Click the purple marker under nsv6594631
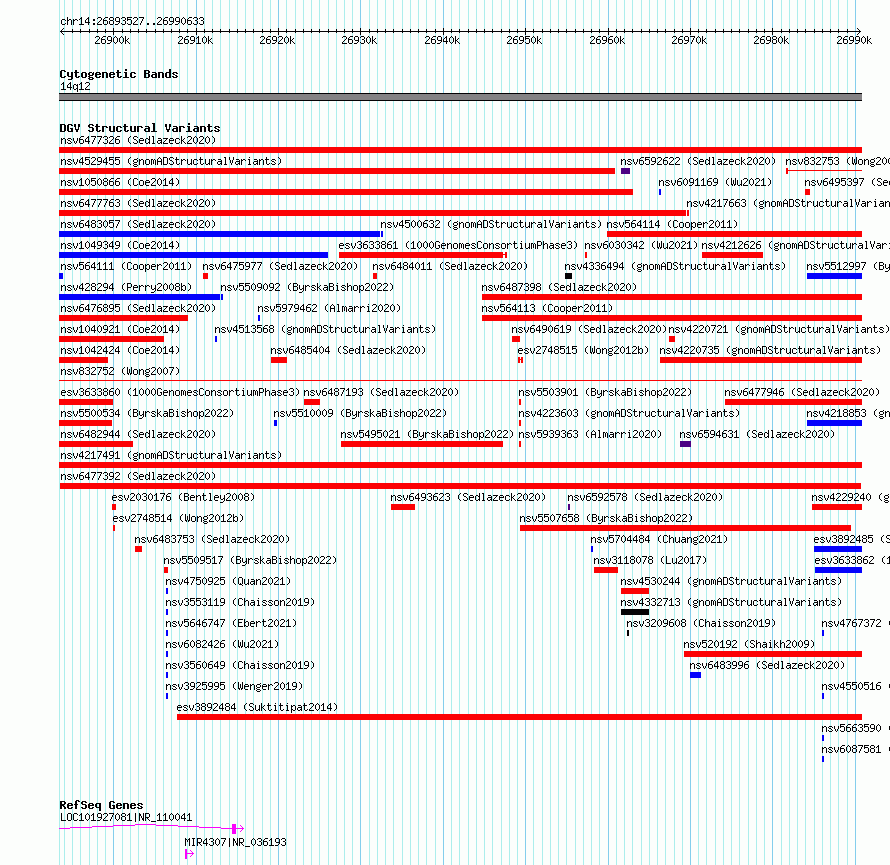This screenshot has width=890, height=865. pyautogui.click(x=685, y=444)
